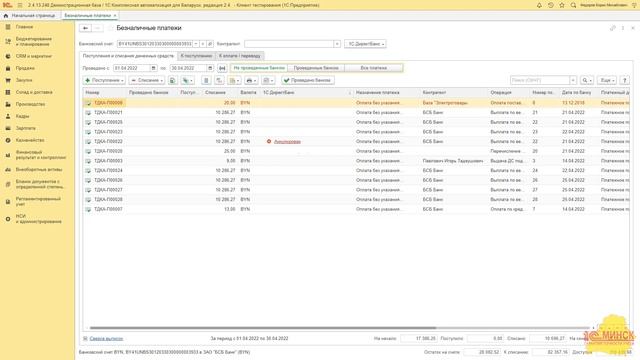Open Бюджетирование и планирование section
The height and width of the screenshot is (360, 640).
click(33, 41)
